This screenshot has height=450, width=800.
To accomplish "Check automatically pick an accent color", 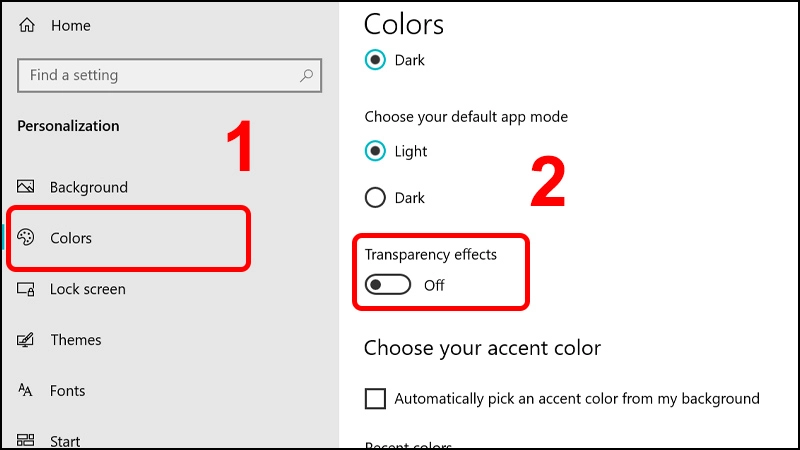I will (375, 398).
